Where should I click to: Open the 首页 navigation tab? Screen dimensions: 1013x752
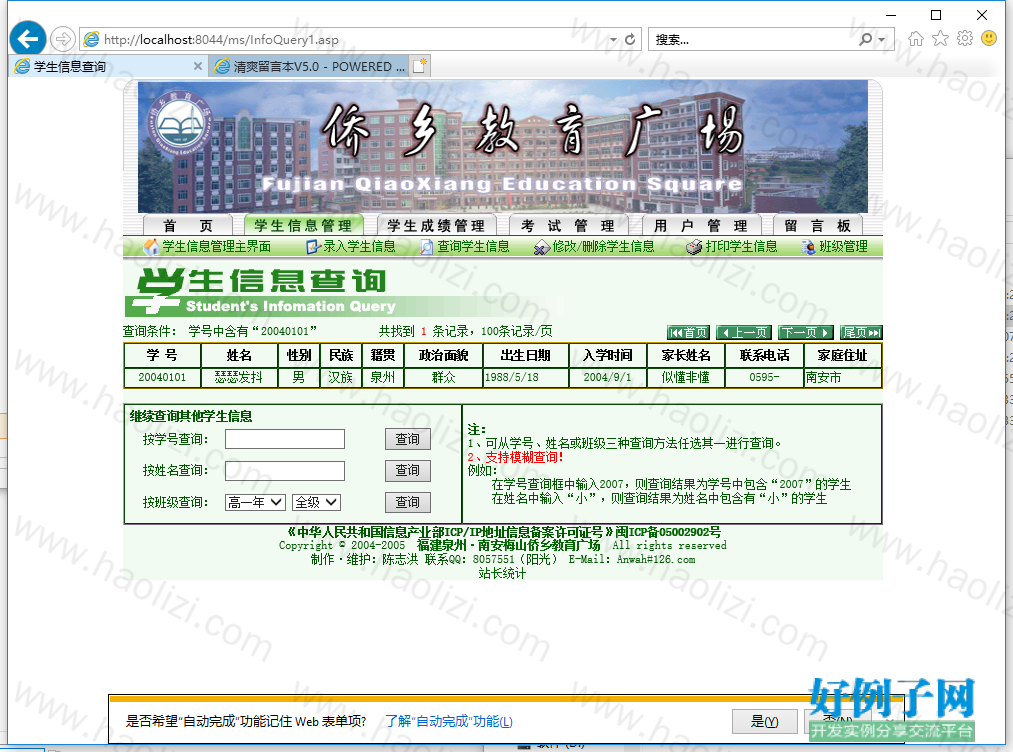(x=188, y=225)
